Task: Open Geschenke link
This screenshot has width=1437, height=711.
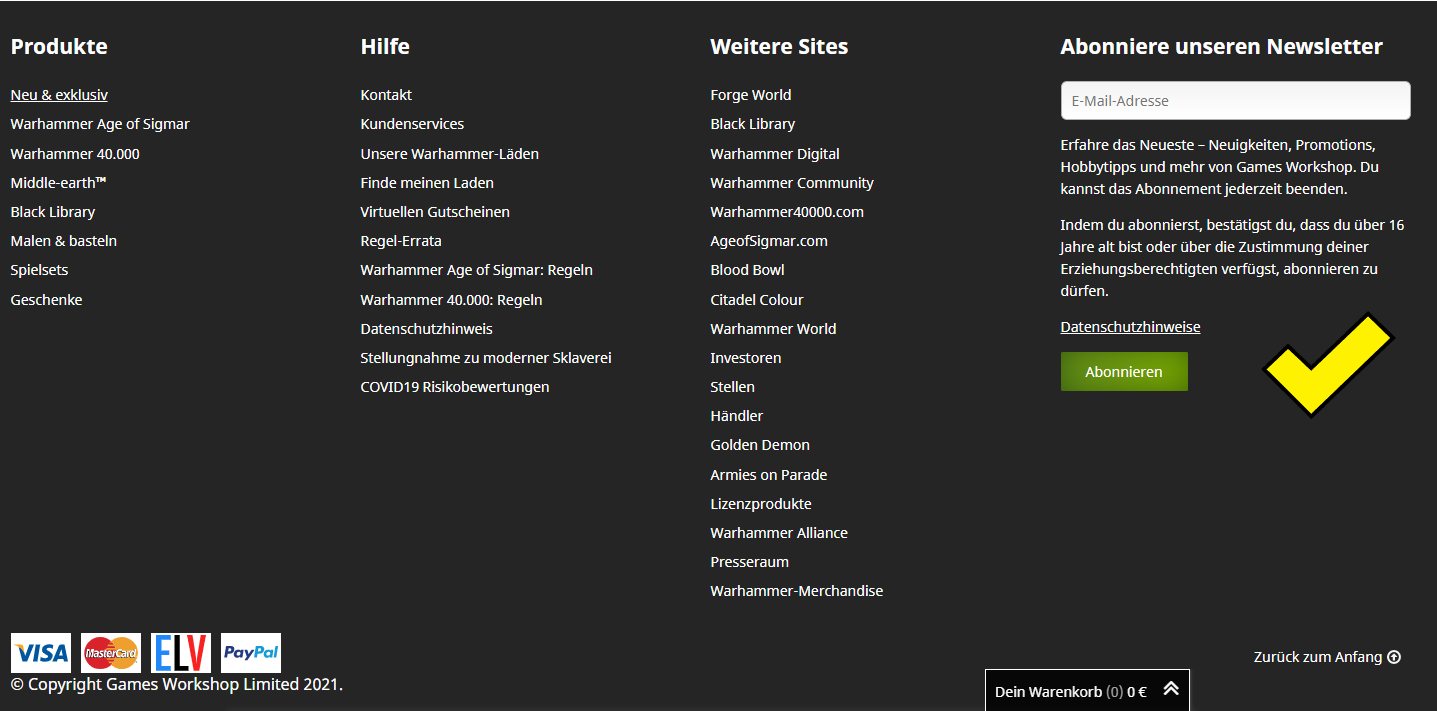Action: pos(47,300)
